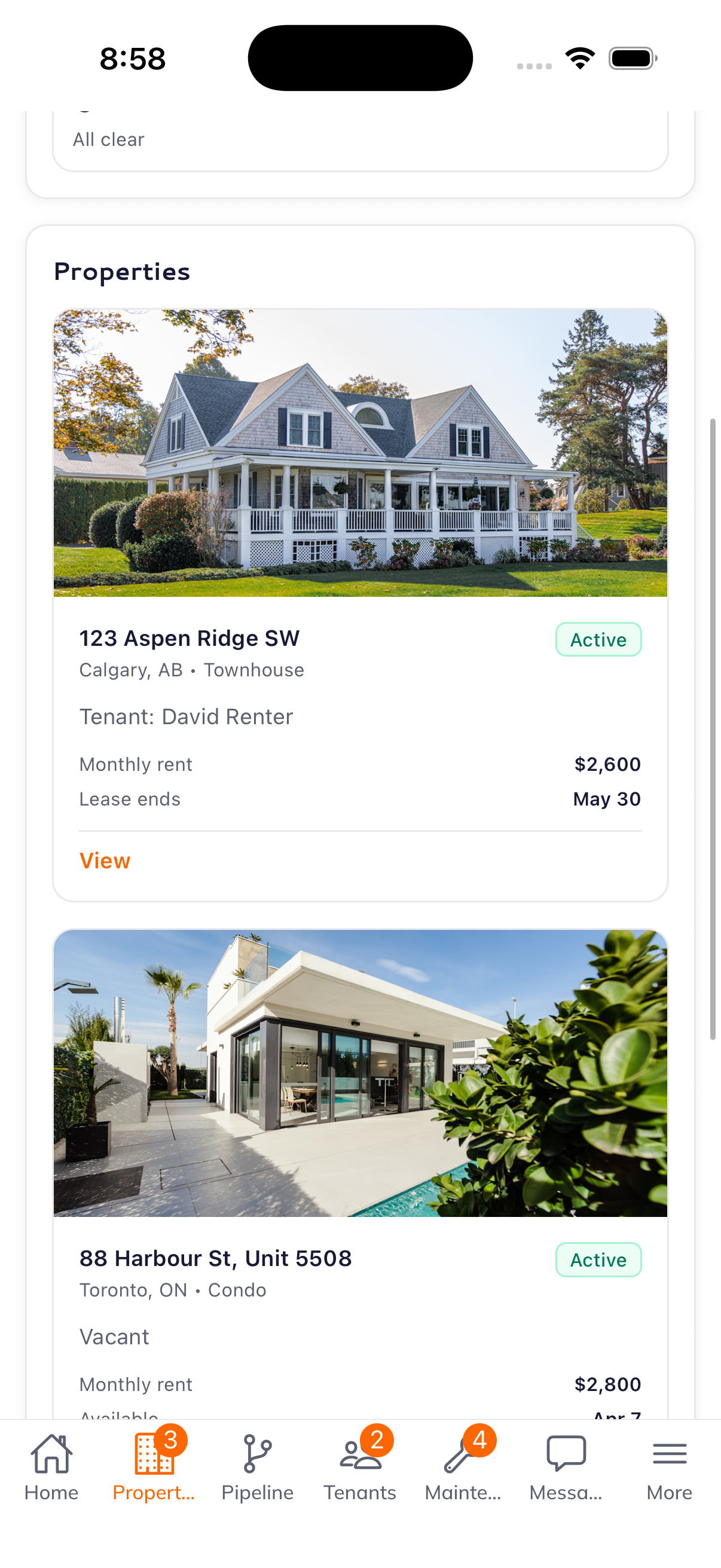
Task: Tap the Tenants tab label
Action: point(359,1493)
